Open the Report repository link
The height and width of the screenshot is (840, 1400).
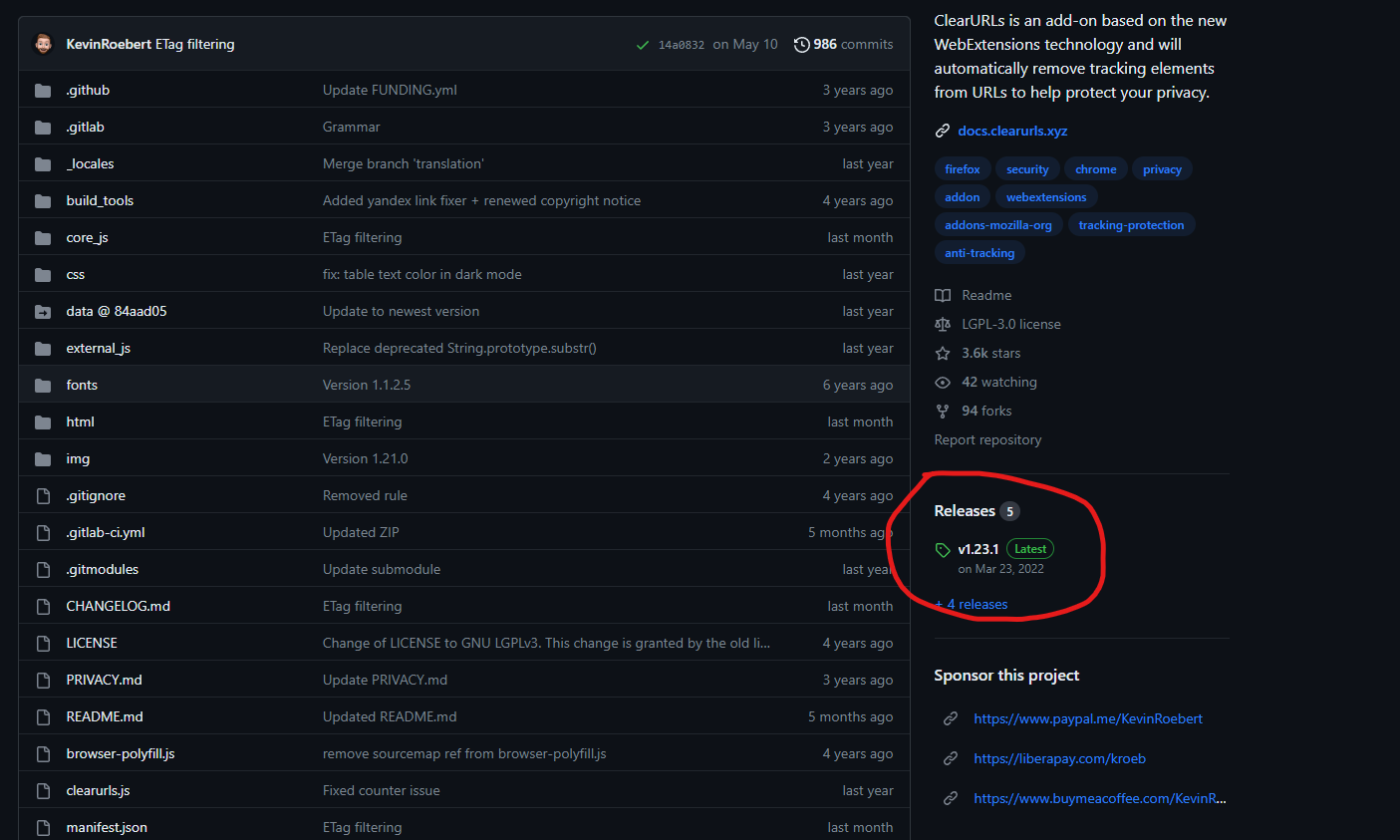coord(987,440)
